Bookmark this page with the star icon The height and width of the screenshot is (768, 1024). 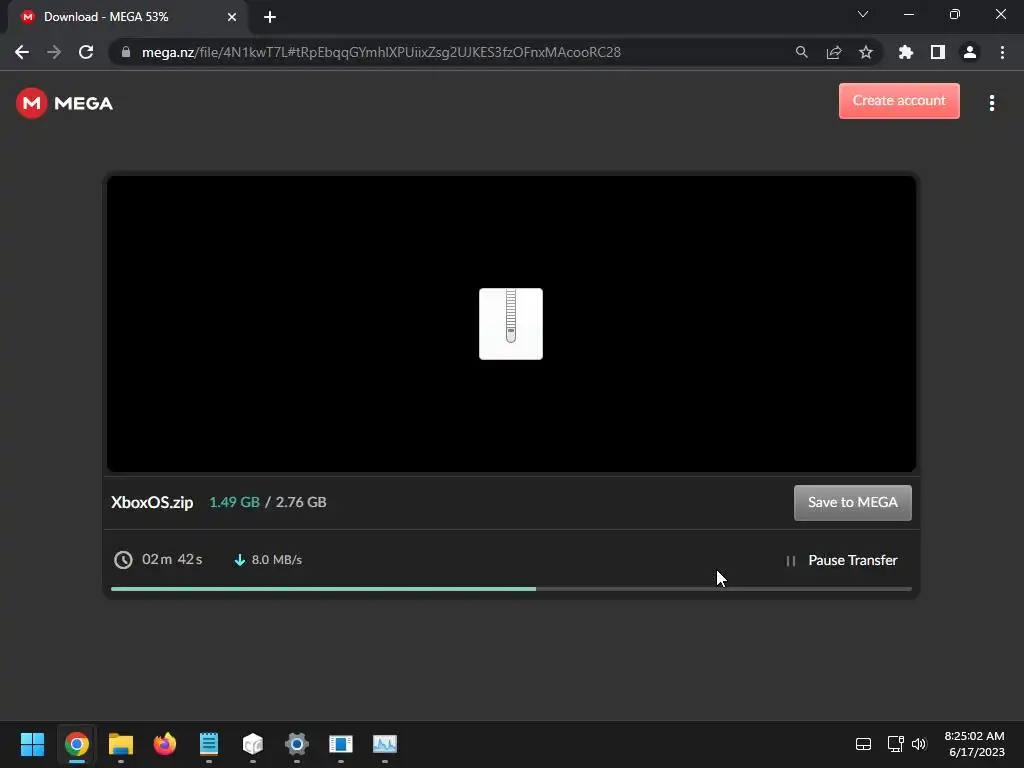(x=865, y=52)
